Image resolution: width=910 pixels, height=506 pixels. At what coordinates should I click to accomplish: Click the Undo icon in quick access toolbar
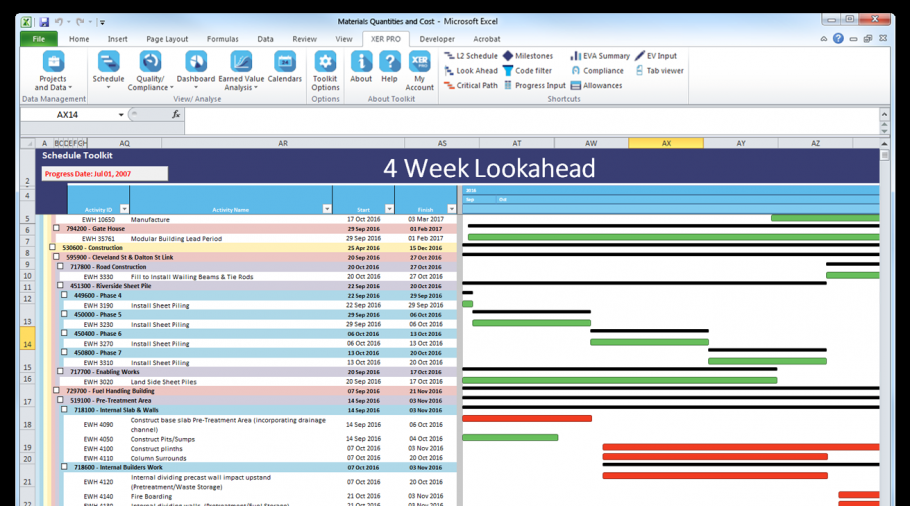click(59, 22)
